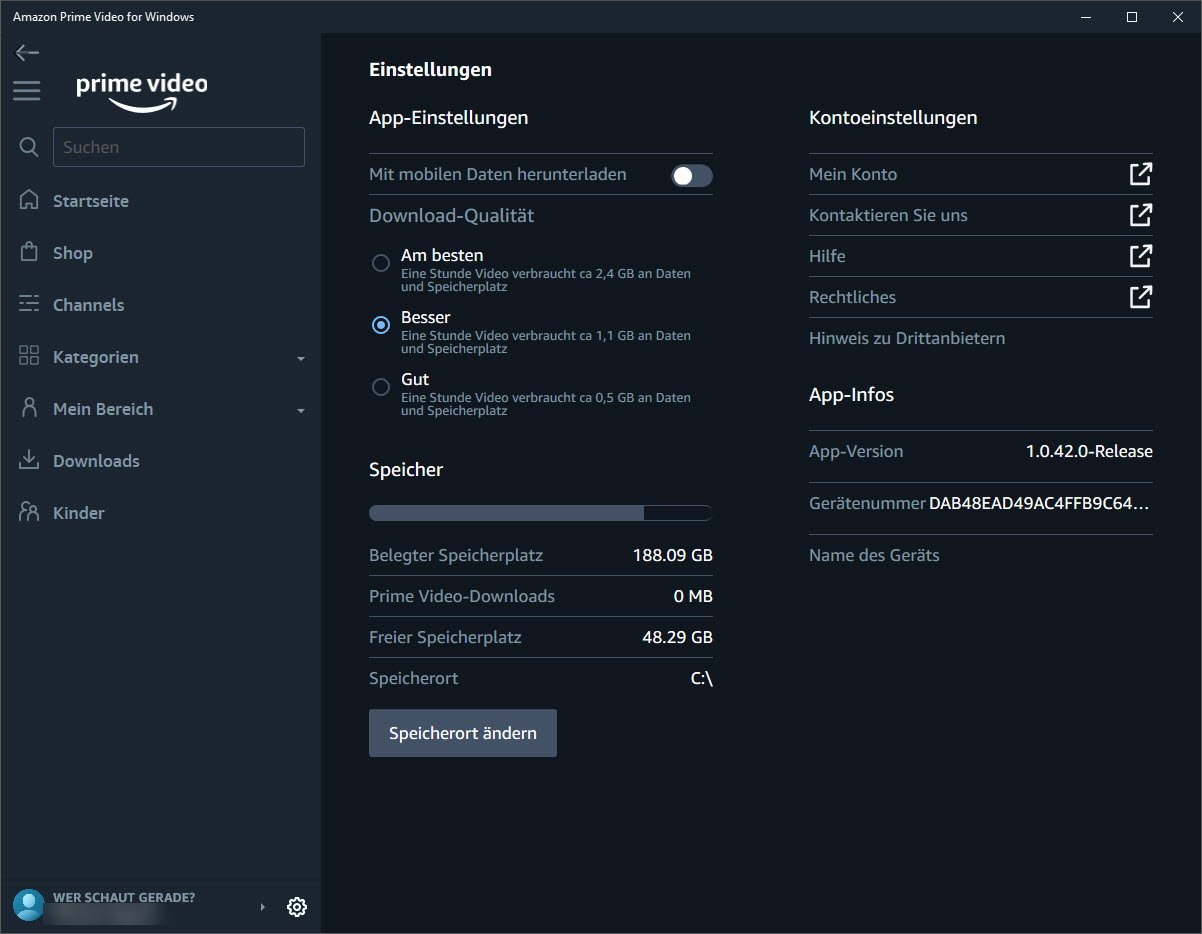Open the Kontaktieren Sie uns link

888,215
